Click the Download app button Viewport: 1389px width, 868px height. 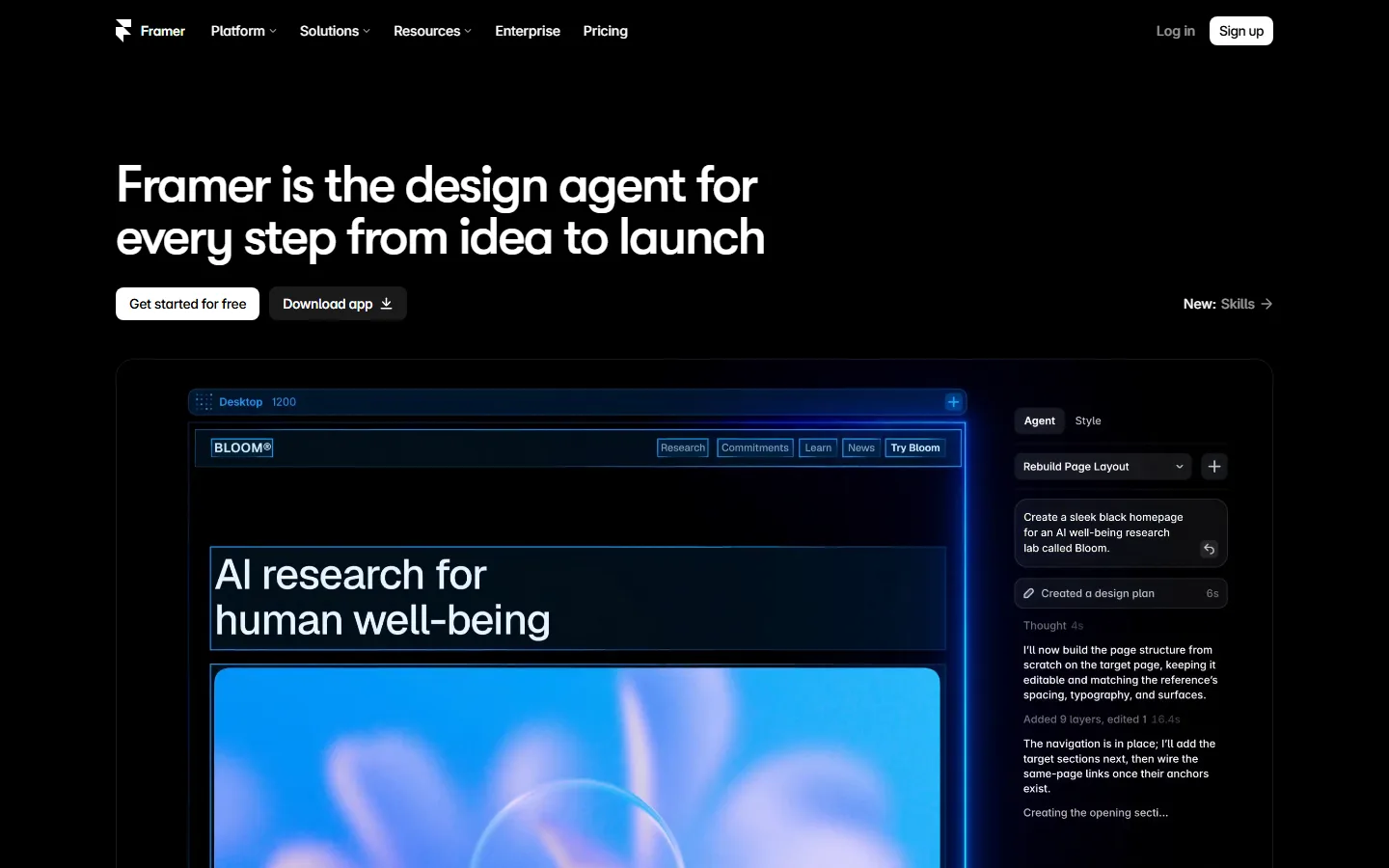pos(338,304)
